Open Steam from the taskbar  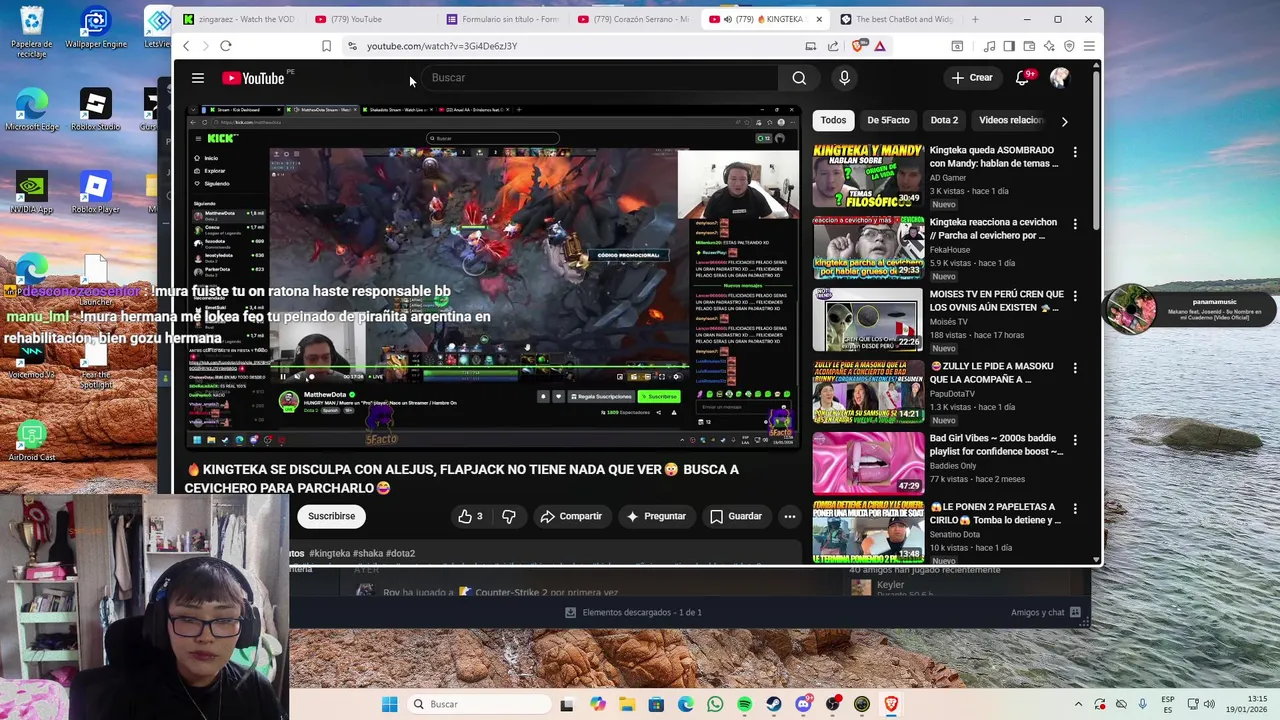(x=774, y=704)
